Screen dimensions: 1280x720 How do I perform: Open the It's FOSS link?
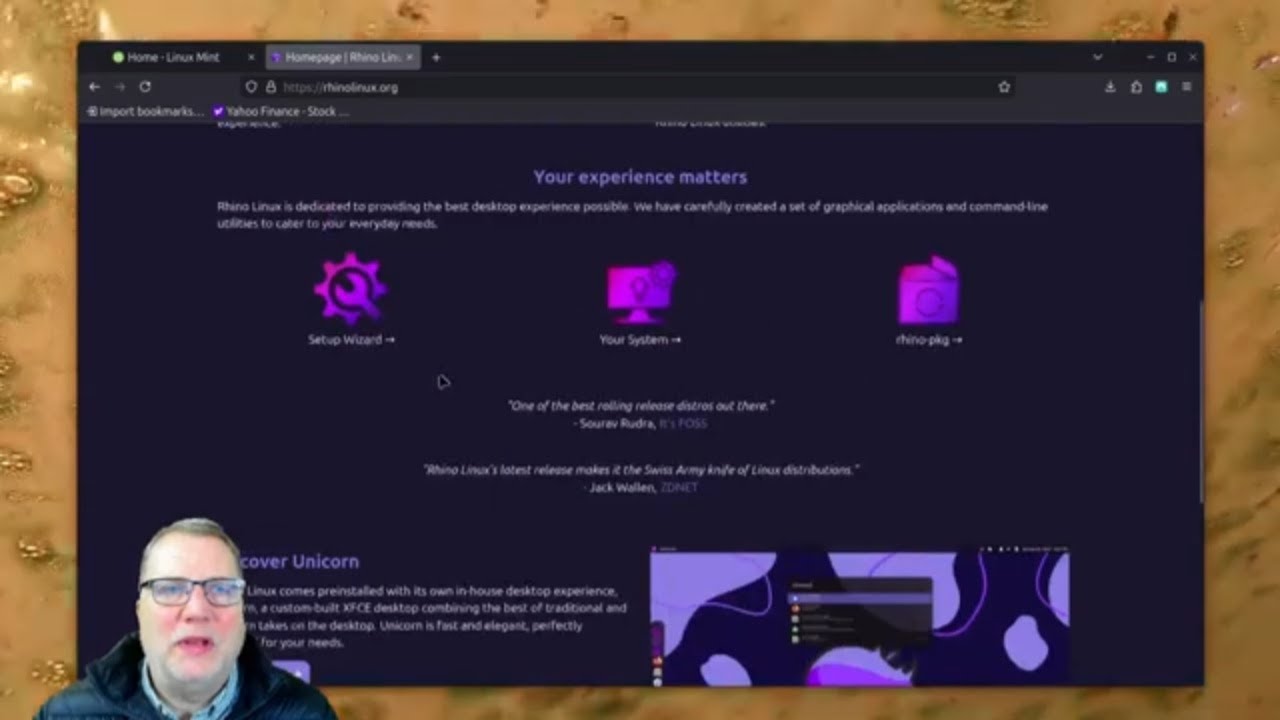tap(683, 424)
